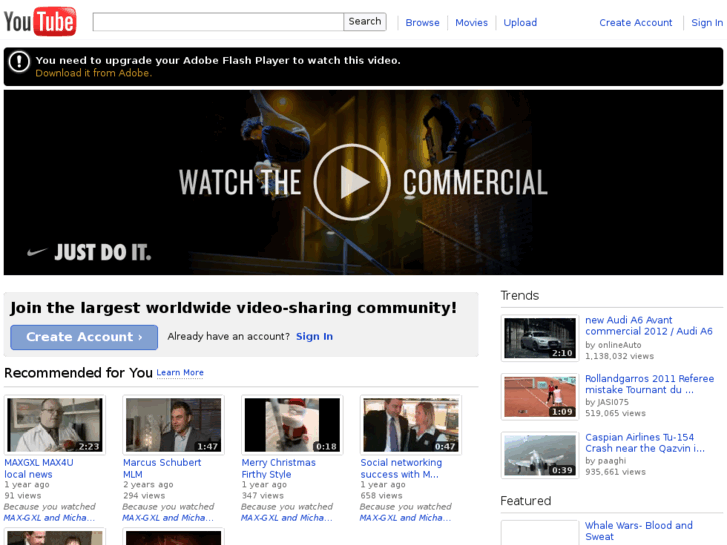Click Create Account in top header
This screenshot has height=545, width=727.
pyautogui.click(x=636, y=23)
